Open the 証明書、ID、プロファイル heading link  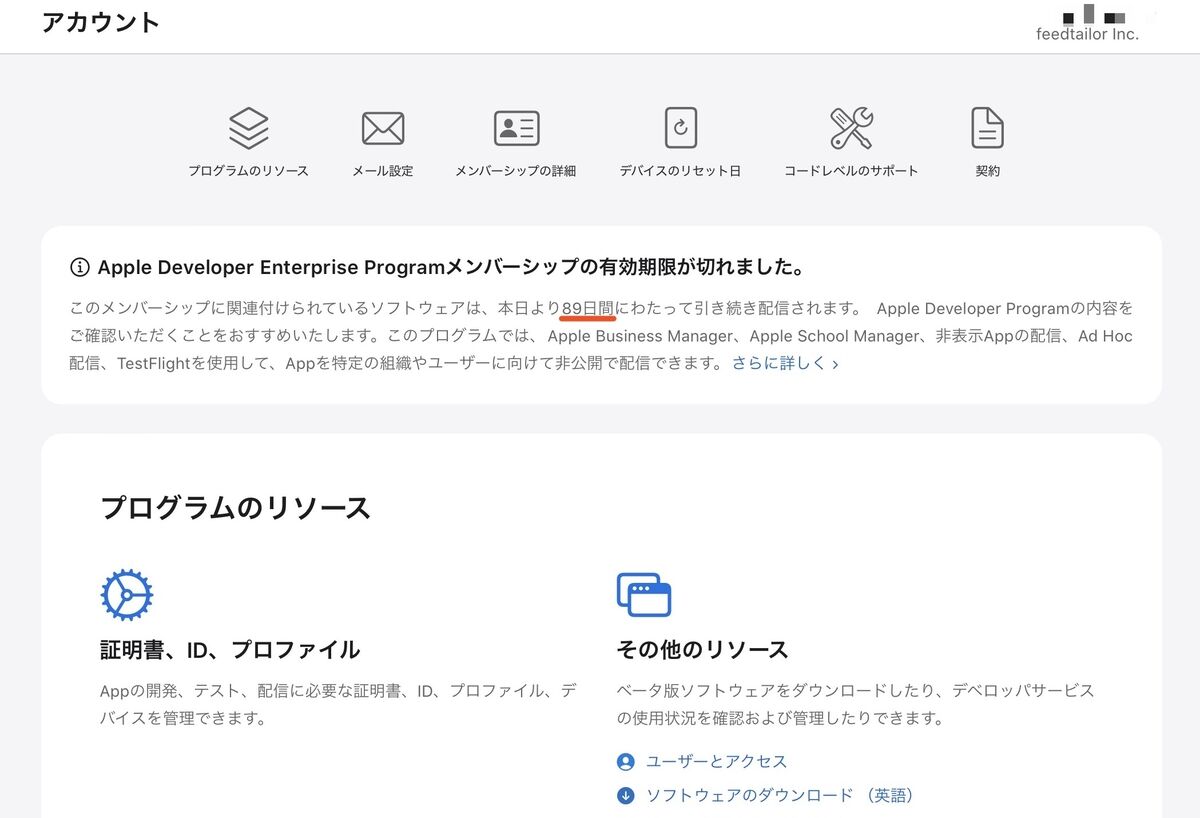coord(230,650)
